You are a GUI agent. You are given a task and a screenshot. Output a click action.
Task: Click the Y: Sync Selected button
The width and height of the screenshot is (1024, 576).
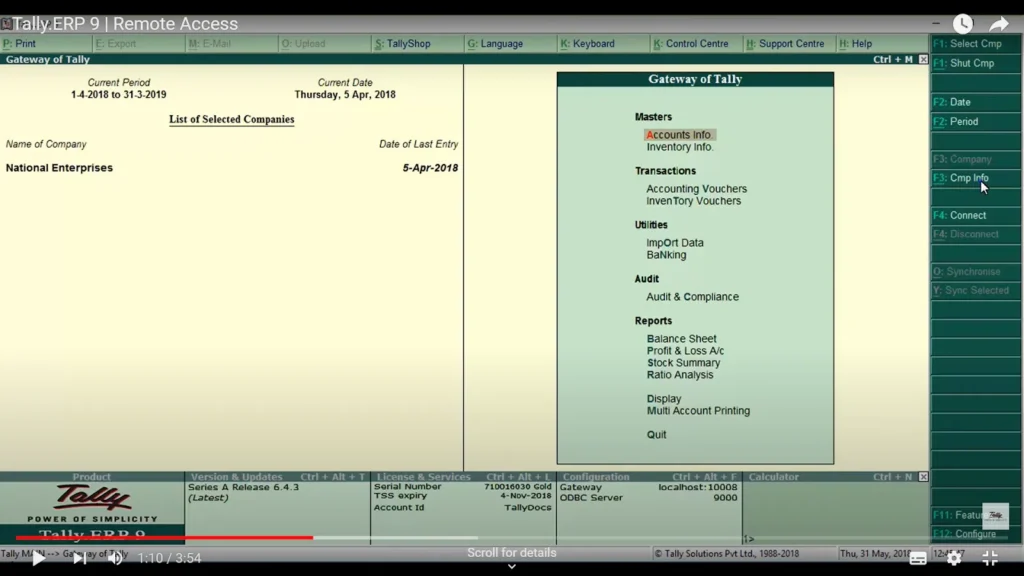[976, 291]
